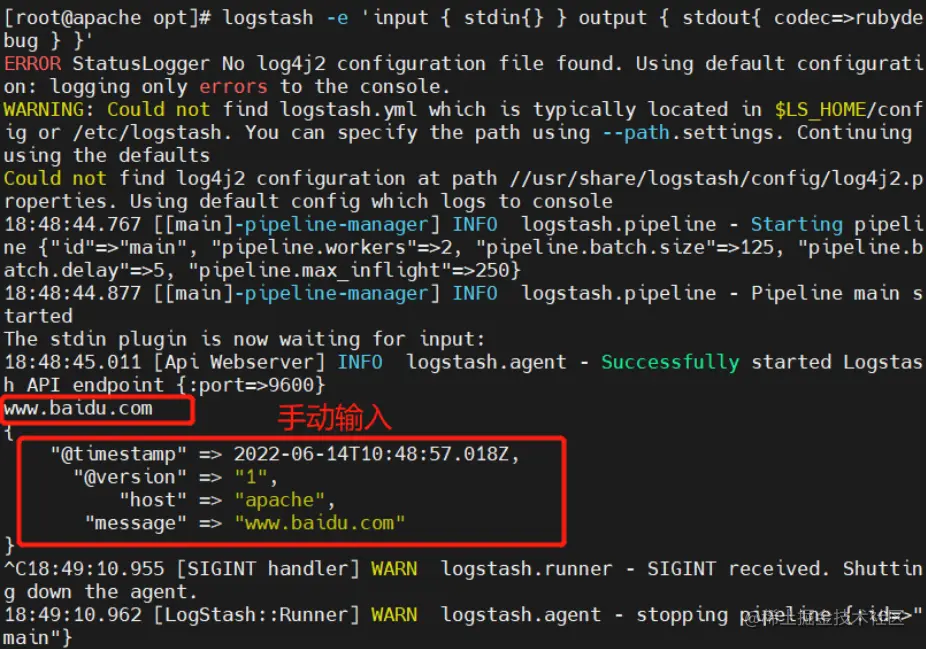
Task: Click the [root@apache opt]# prompt
Action: (x=107, y=18)
